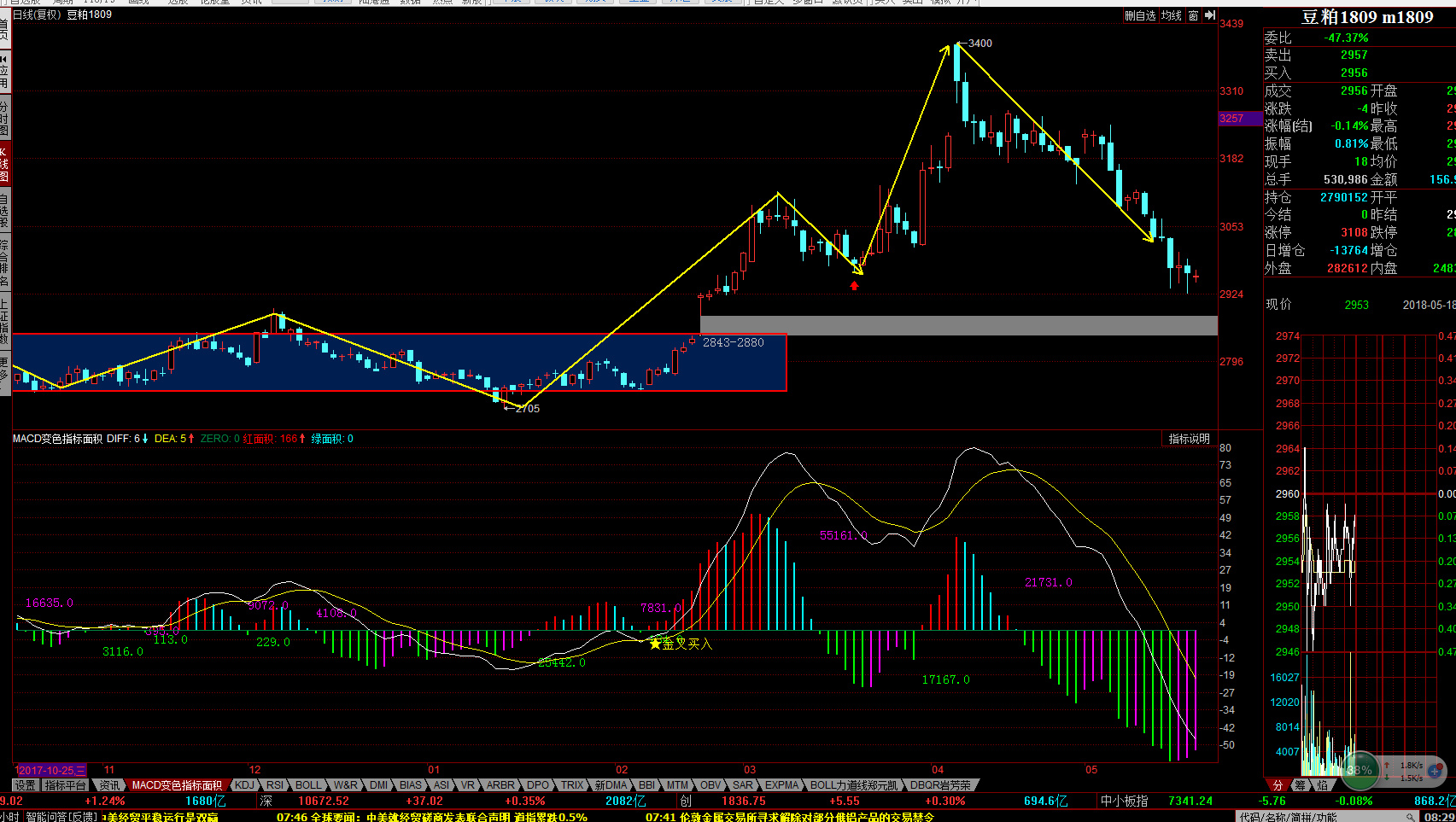1456x822 pixels.
Task: Click the 删自选 button
Action: click(x=1140, y=15)
